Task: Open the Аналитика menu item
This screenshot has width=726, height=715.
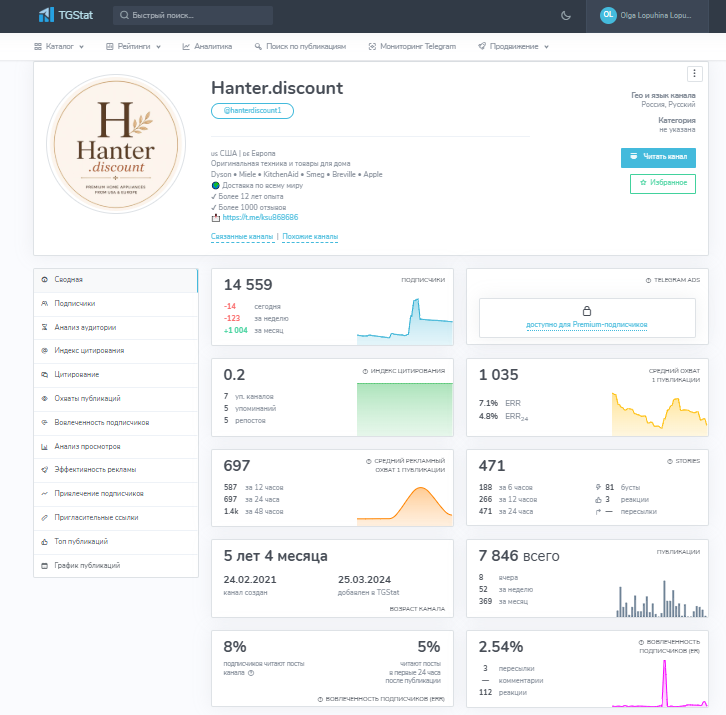Action: click(207, 46)
